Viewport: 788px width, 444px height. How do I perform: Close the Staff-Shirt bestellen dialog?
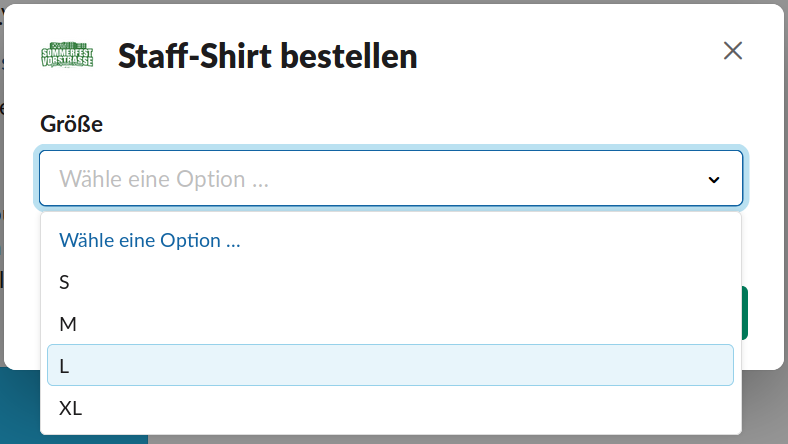click(733, 51)
